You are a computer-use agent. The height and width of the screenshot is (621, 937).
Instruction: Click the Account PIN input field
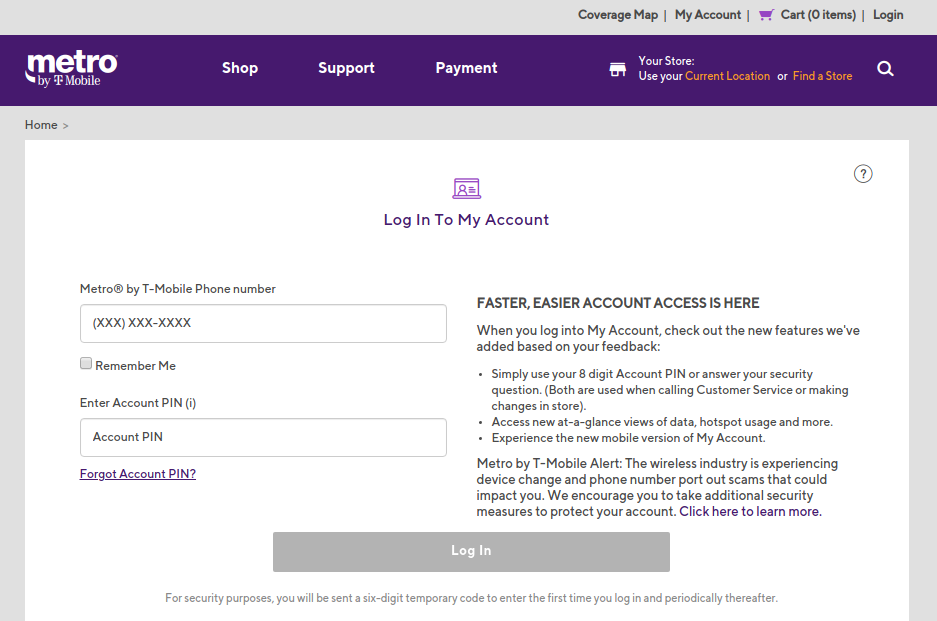tap(263, 437)
